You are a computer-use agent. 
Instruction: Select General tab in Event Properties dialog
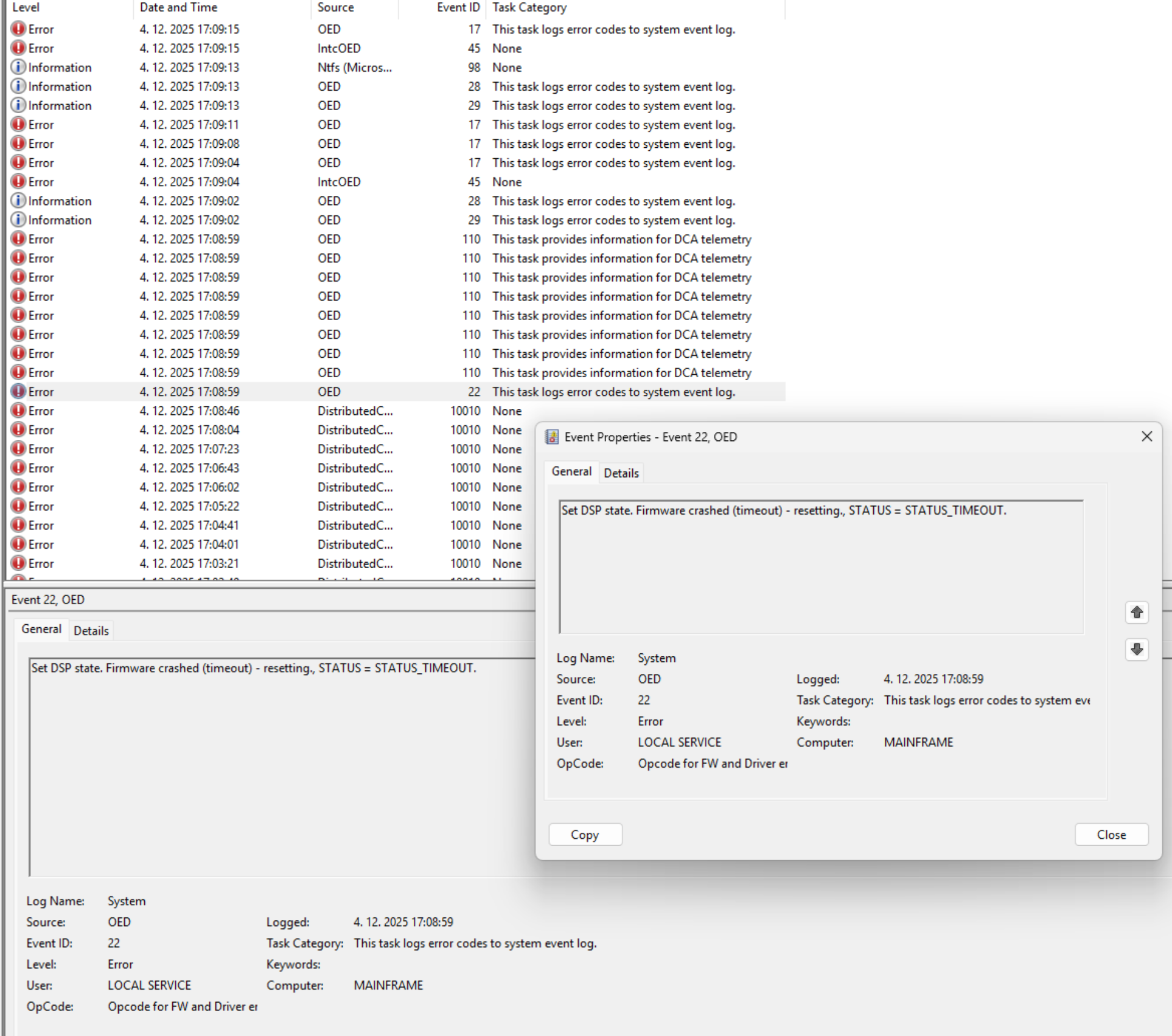(571, 471)
